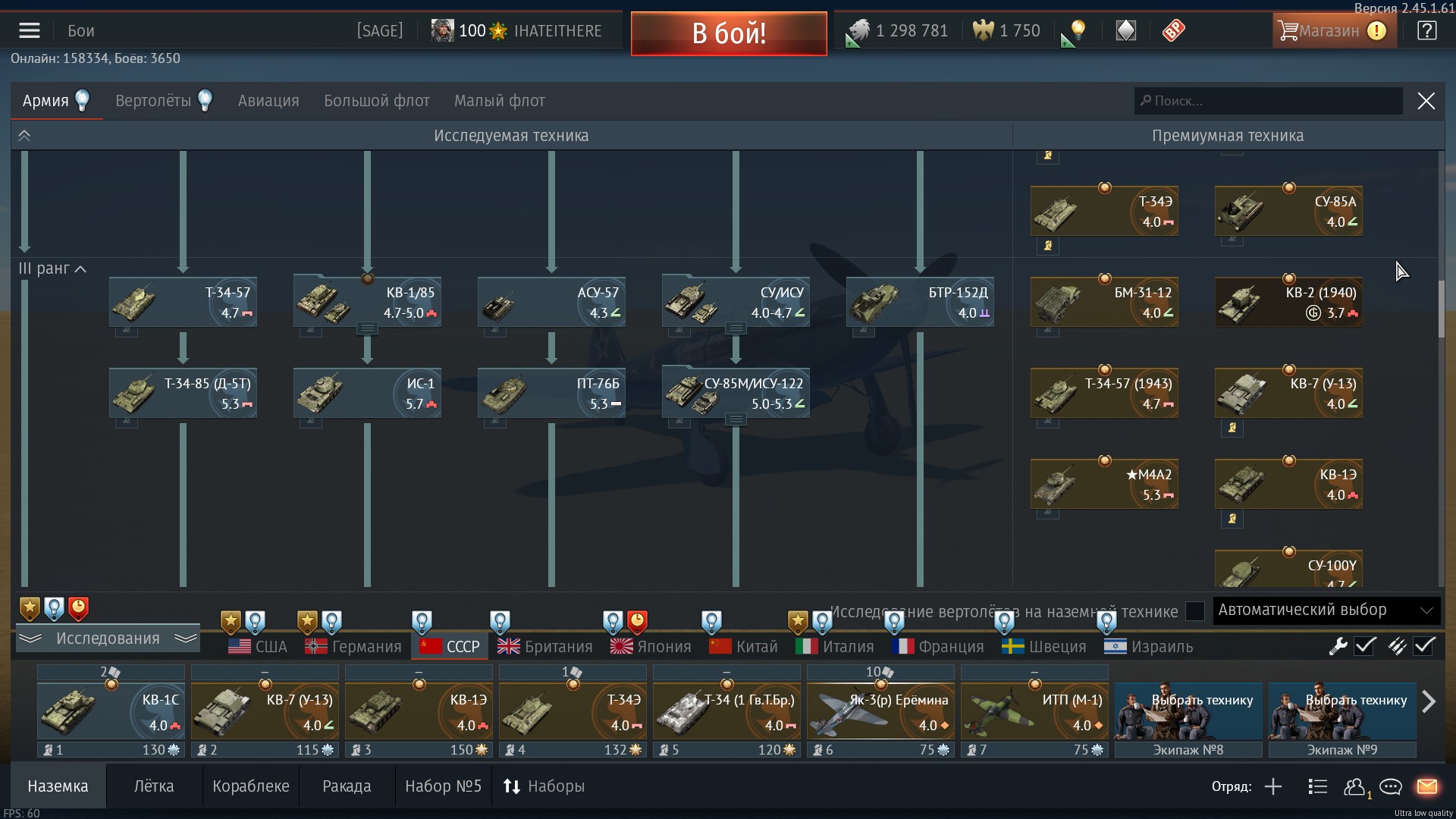
Task: Click the premium vehicles vertical scrollbar
Action: click(1441, 309)
